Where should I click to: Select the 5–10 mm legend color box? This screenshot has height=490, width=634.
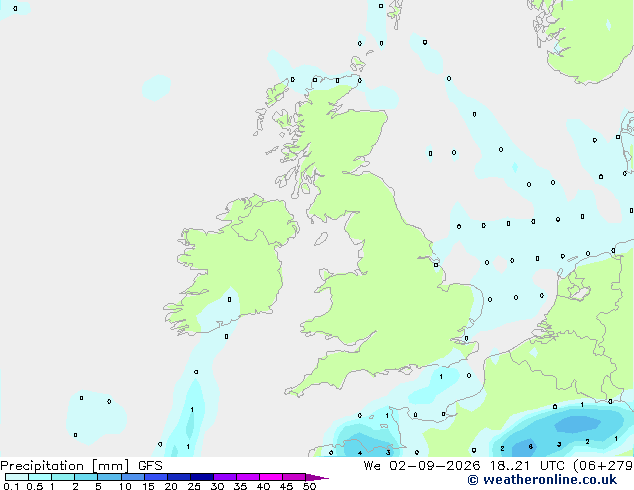pos(109,477)
